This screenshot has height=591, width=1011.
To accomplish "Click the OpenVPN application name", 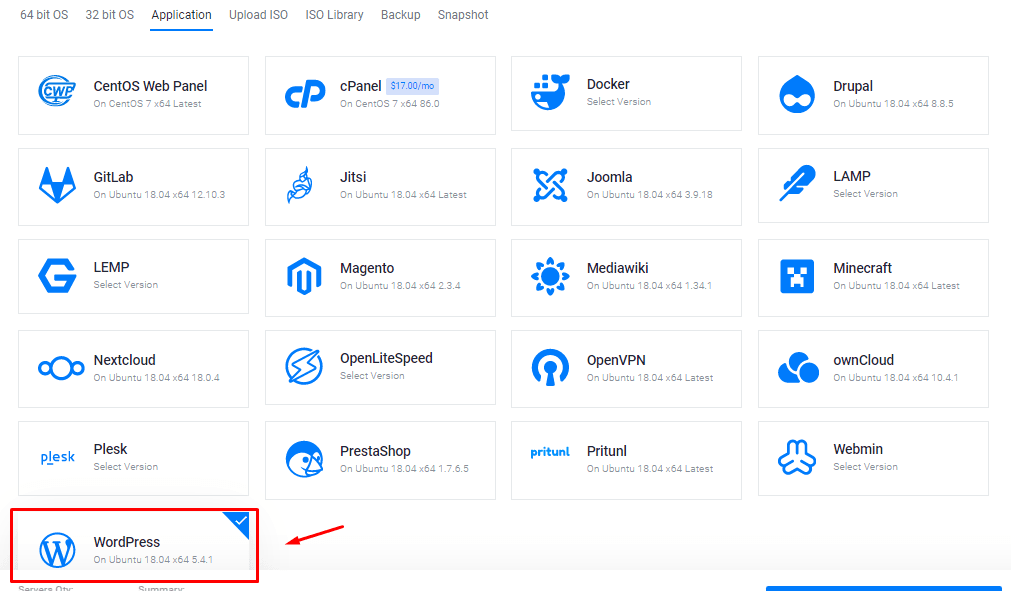I will [x=616, y=360].
